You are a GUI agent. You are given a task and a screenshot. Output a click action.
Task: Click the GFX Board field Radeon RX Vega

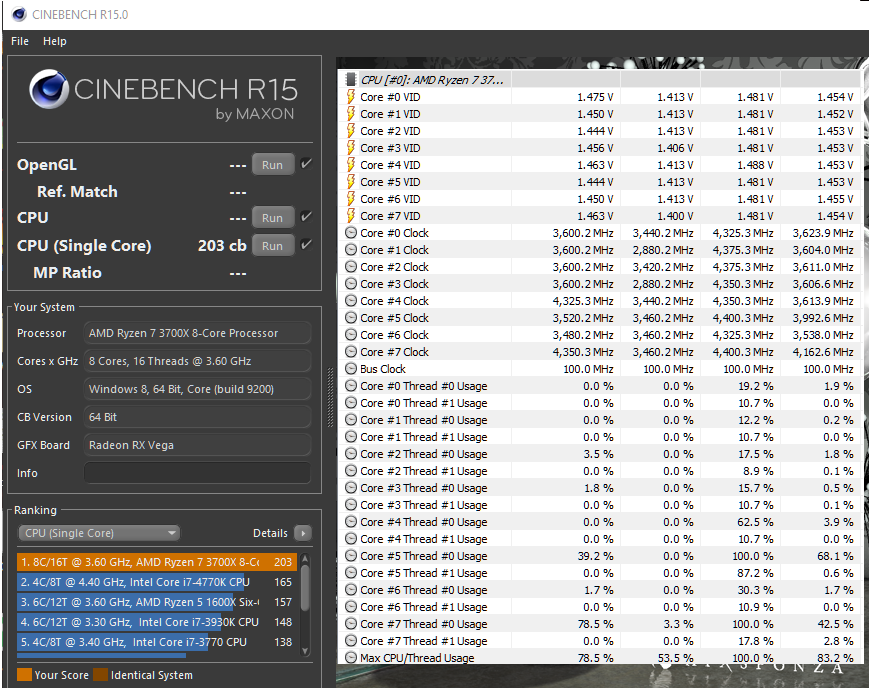(197, 445)
